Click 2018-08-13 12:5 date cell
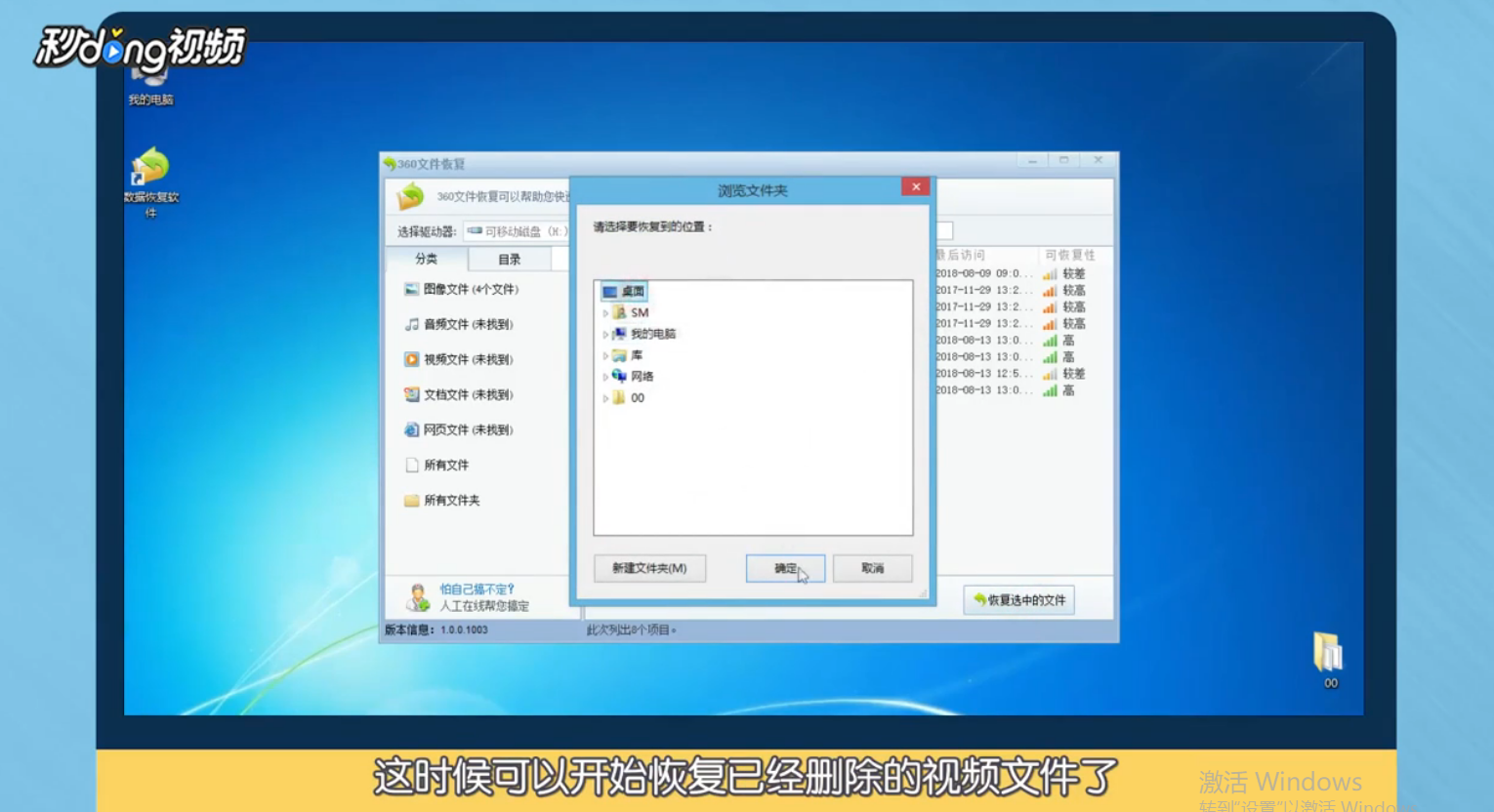Viewport: 1494px width, 812px height. point(984,374)
